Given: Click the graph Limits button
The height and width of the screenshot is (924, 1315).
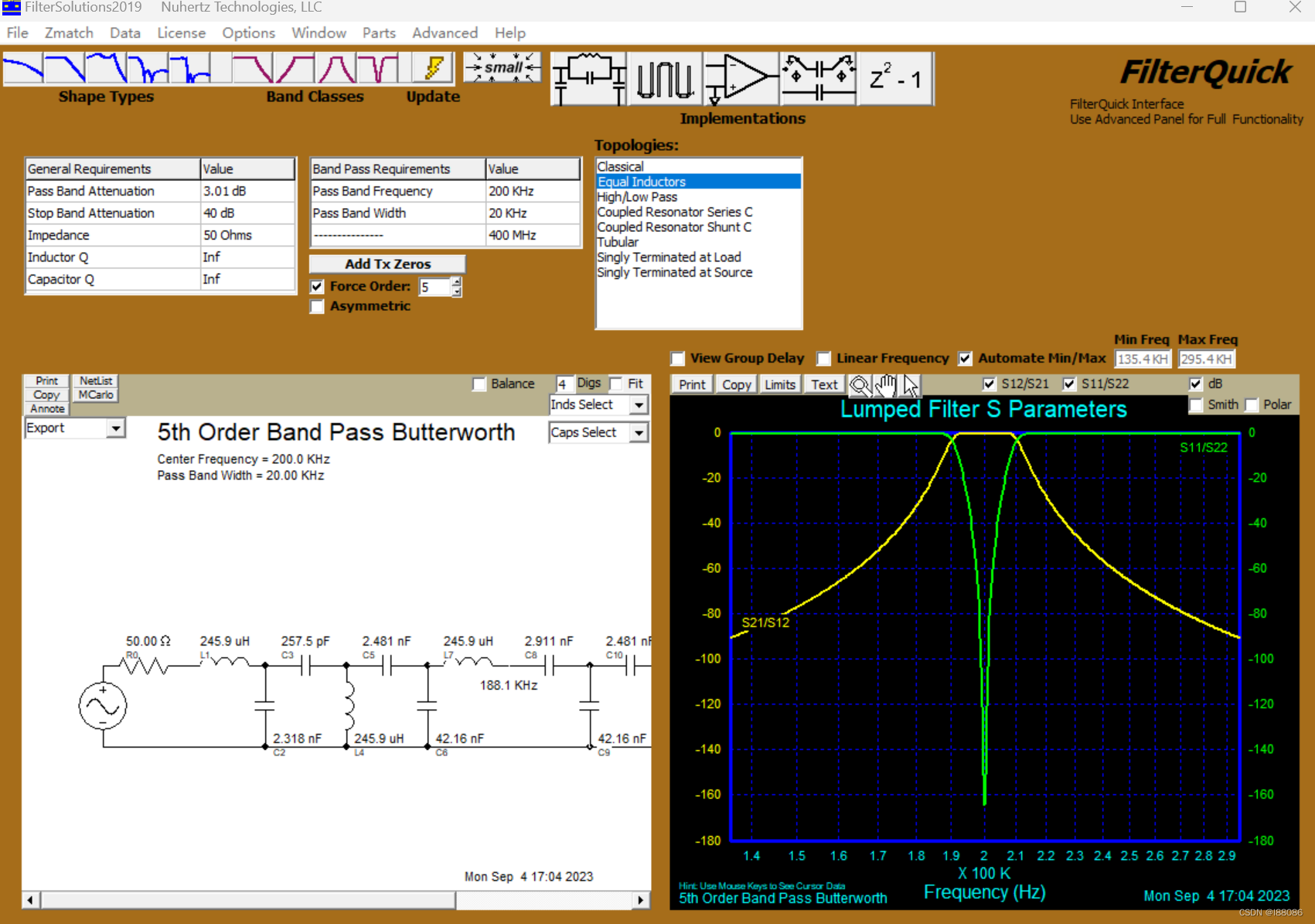Looking at the screenshot, I should click(x=780, y=385).
